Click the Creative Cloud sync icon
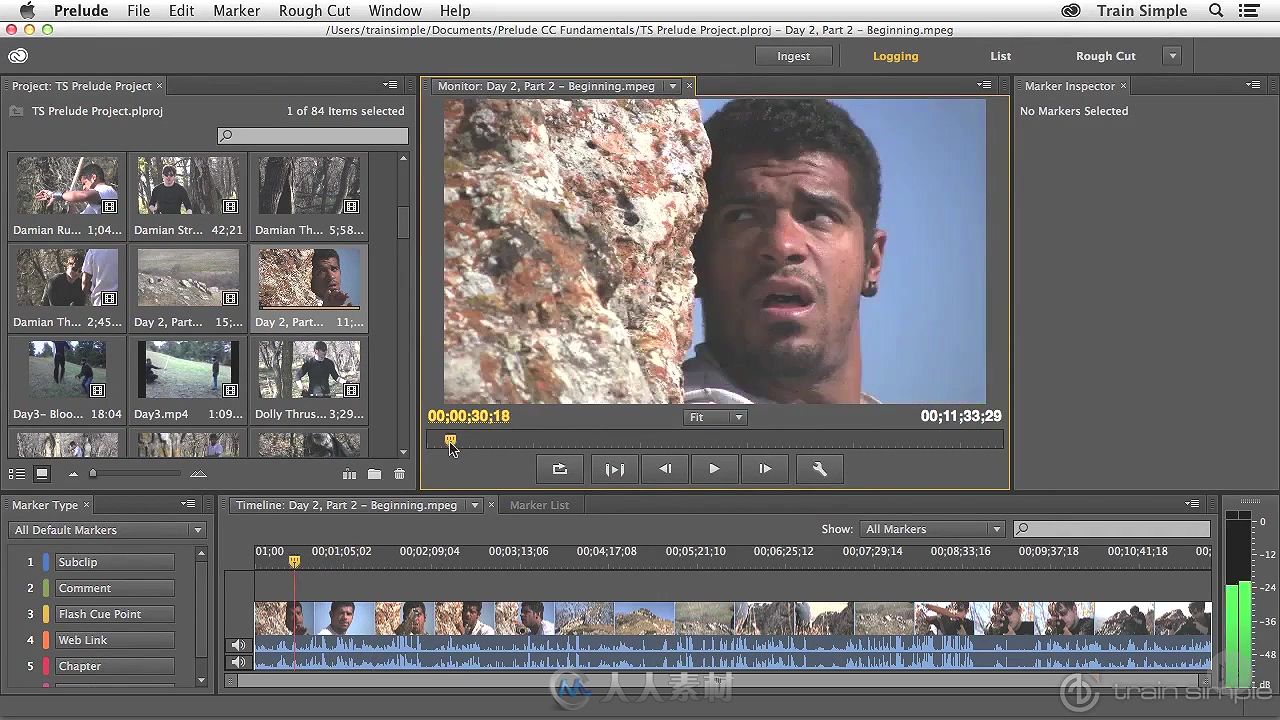 click(17, 56)
